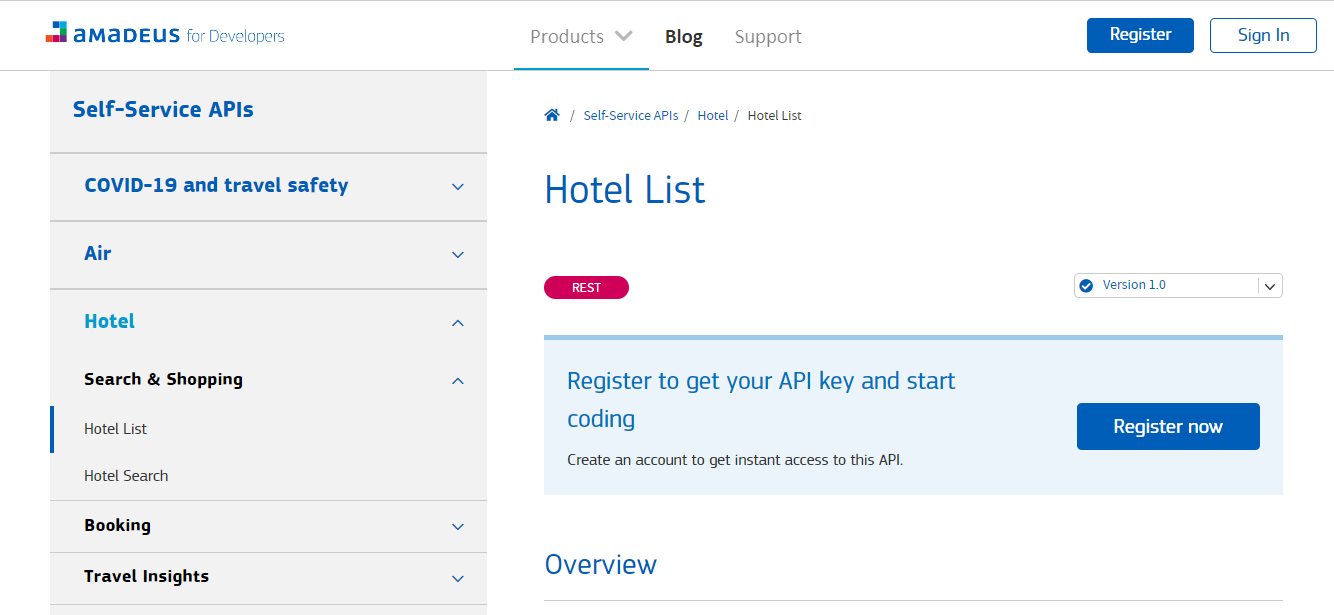
Task: Click the Hotel breadcrumb link
Action: 713,115
